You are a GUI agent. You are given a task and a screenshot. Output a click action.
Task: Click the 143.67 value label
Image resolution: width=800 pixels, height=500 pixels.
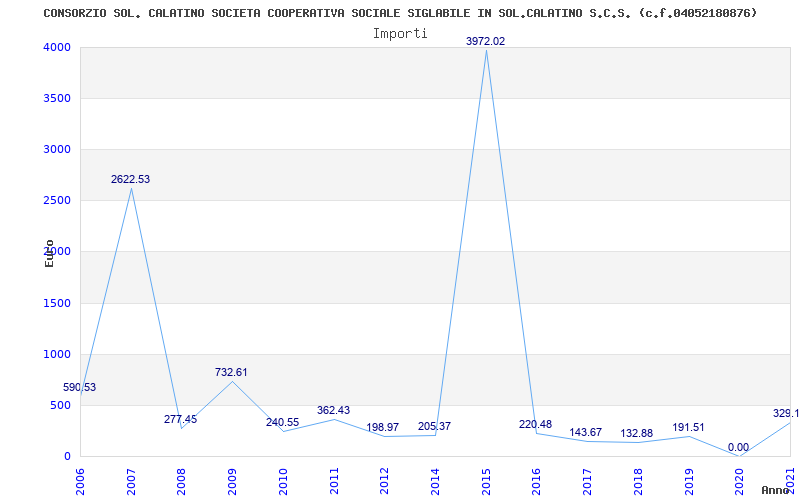(586, 432)
